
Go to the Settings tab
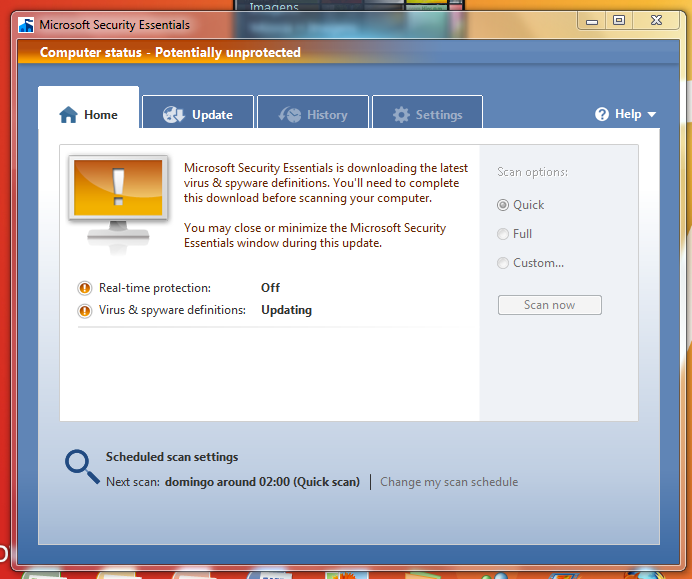(x=428, y=112)
